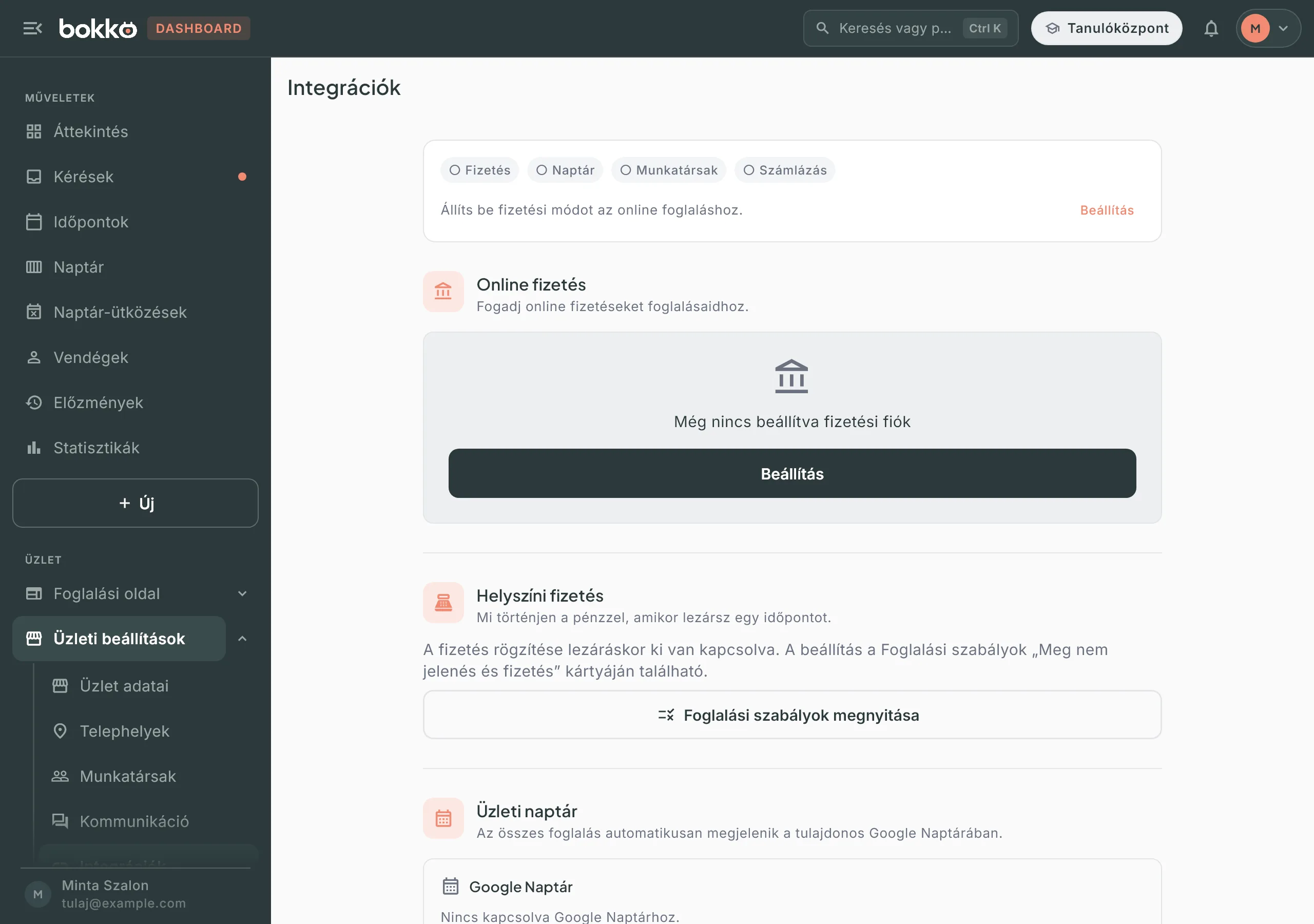The width and height of the screenshot is (1314, 924).
Task: Click the bokko logo
Action: pos(98,29)
